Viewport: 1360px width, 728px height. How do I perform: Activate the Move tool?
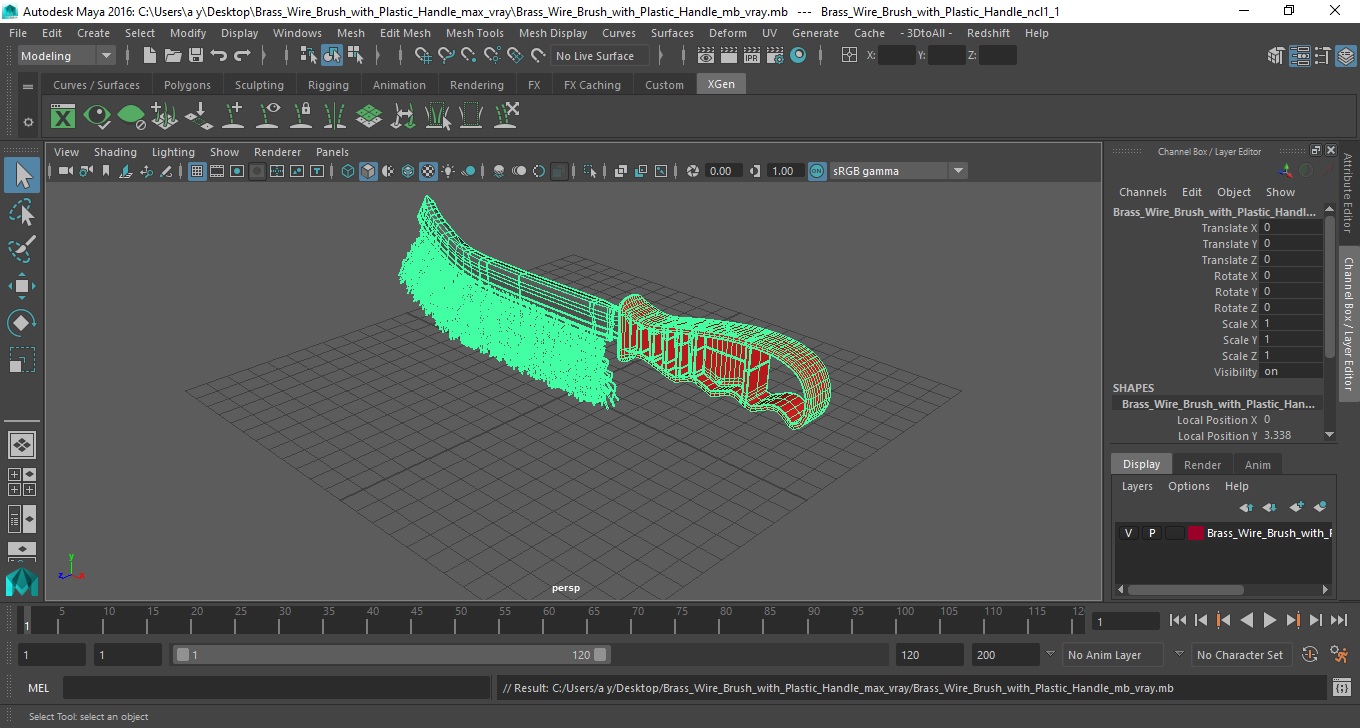(22, 286)
